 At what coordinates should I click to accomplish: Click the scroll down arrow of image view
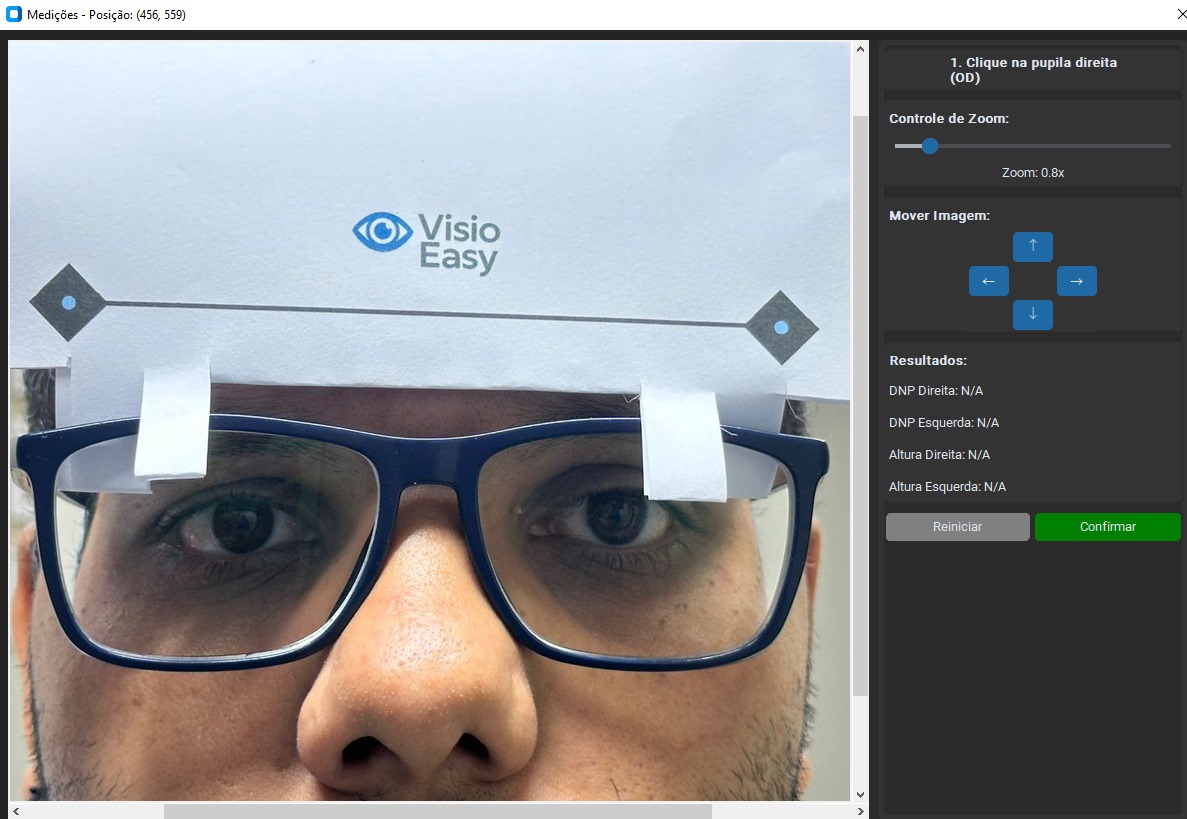[x=860, y=795]
